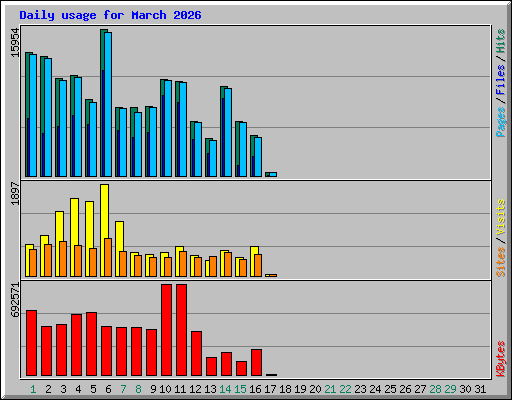Click the red KBytes bar for day 1
Screen dimensions: 512x400
(31, 343)
